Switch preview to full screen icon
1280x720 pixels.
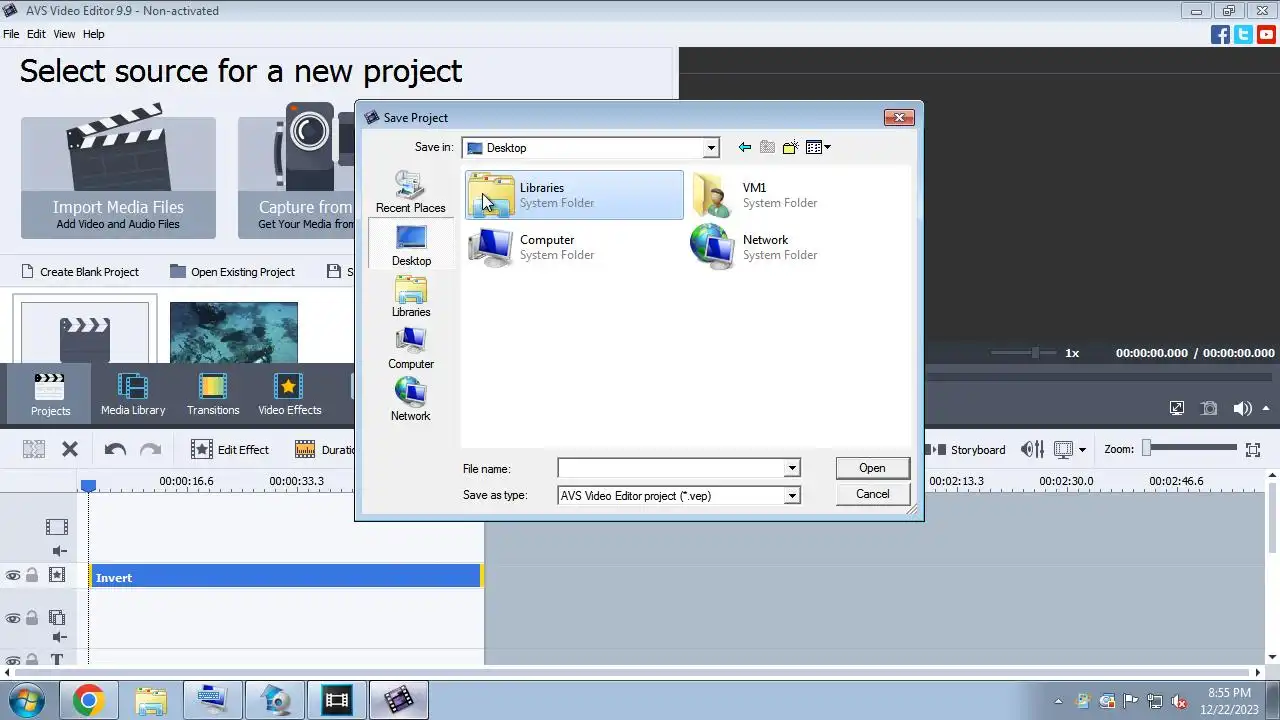tap(1177, 408)
